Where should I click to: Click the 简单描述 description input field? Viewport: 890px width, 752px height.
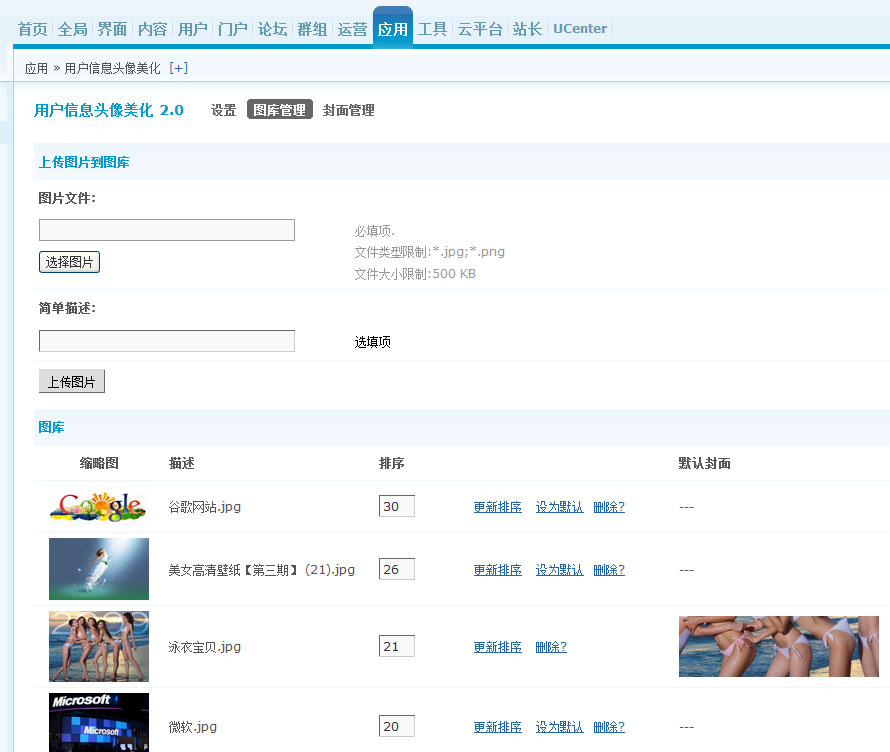coord(166,340)
